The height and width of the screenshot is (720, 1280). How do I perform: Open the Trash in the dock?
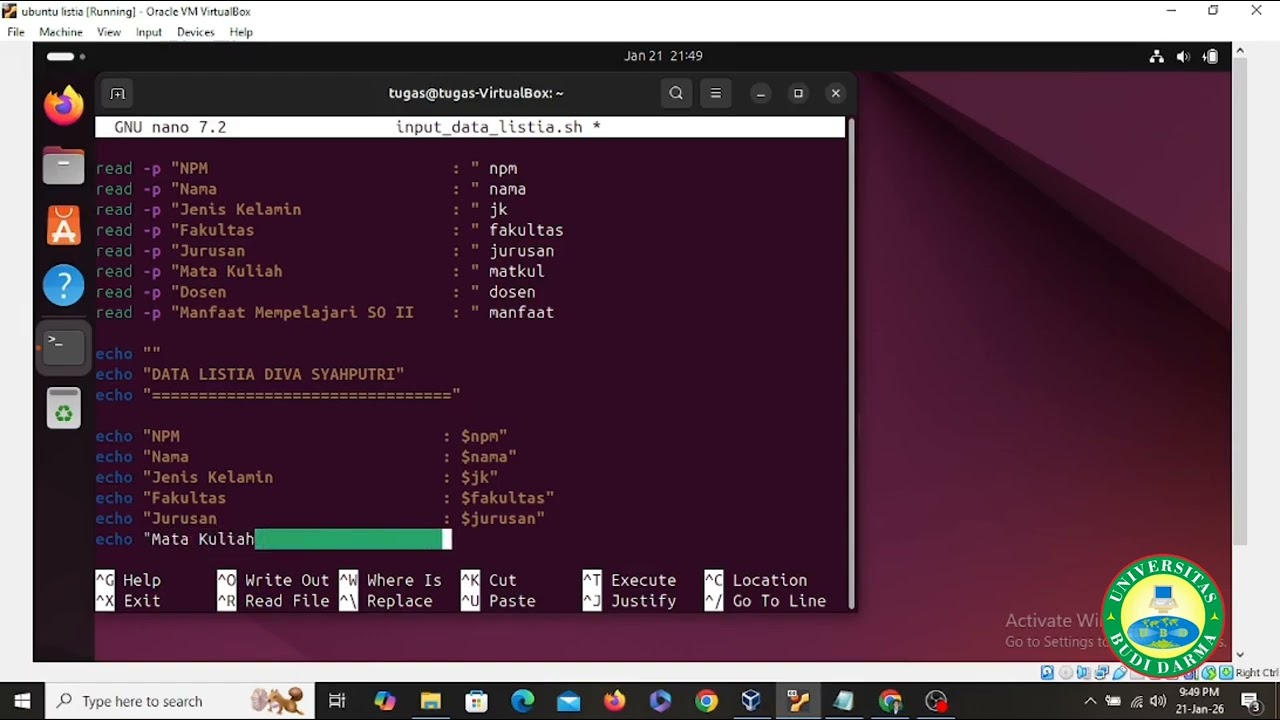tap(63, 408)
